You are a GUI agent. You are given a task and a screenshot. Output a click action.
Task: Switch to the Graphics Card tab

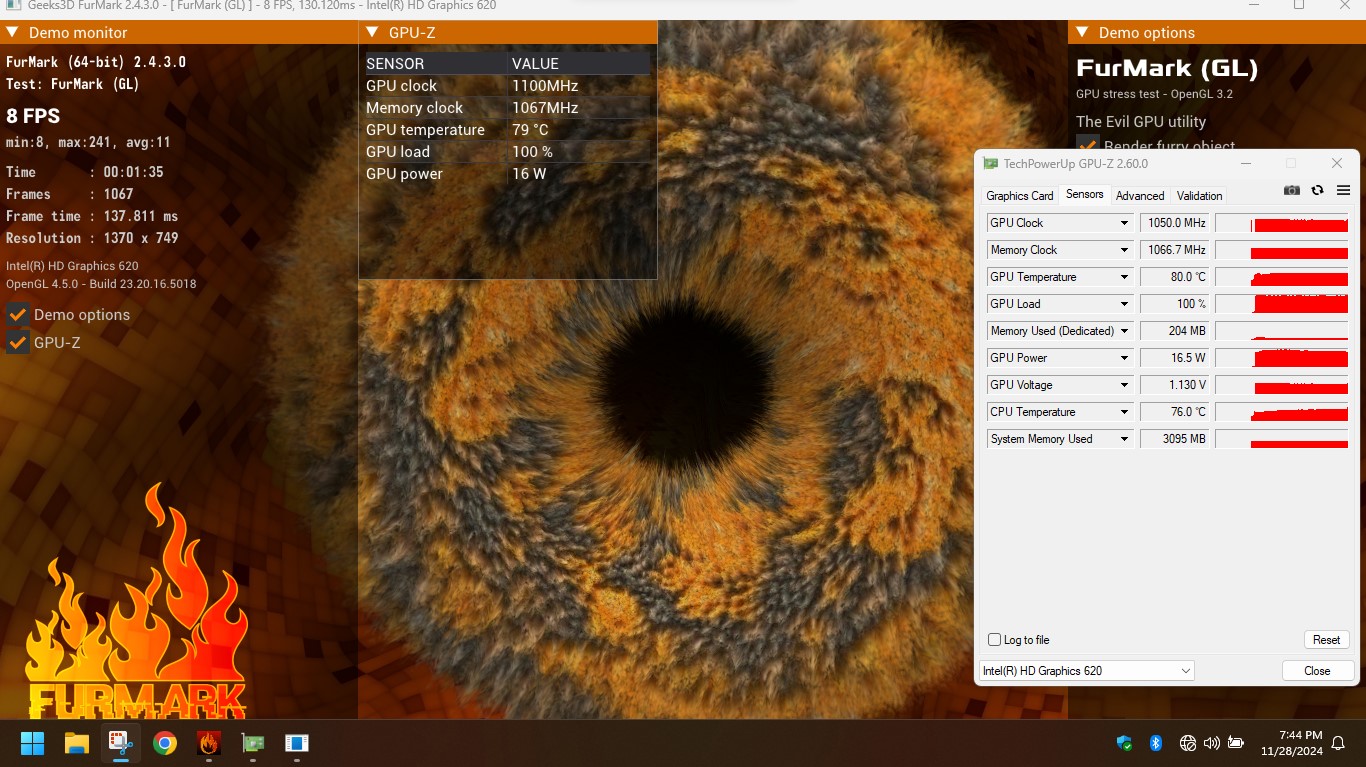pyautogui.click(x=1019, y=196)
